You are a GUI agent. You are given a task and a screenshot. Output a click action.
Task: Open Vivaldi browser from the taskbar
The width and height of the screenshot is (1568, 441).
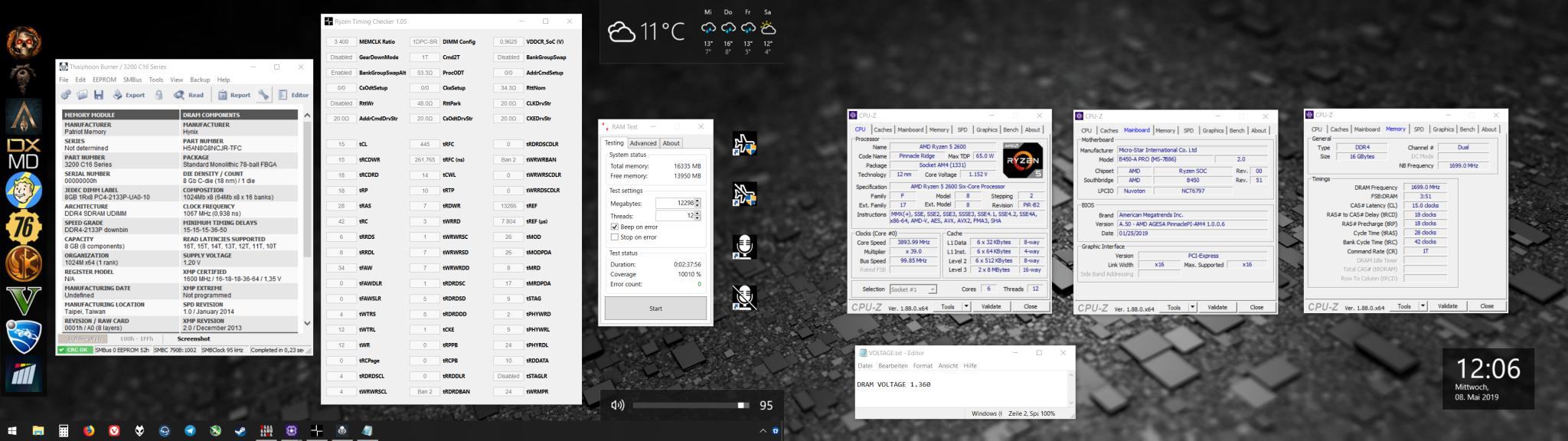(x=114, y=431)
